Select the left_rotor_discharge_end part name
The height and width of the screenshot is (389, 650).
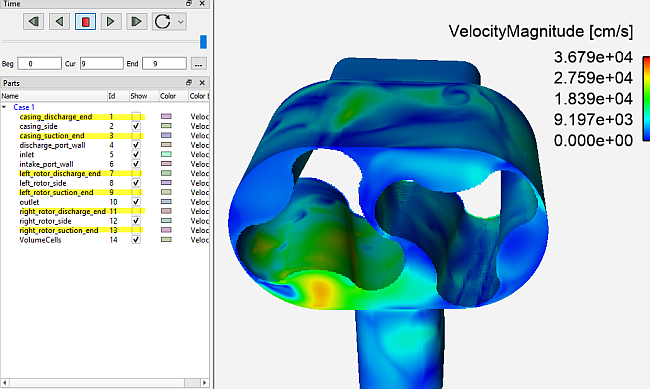coord(60,173)
